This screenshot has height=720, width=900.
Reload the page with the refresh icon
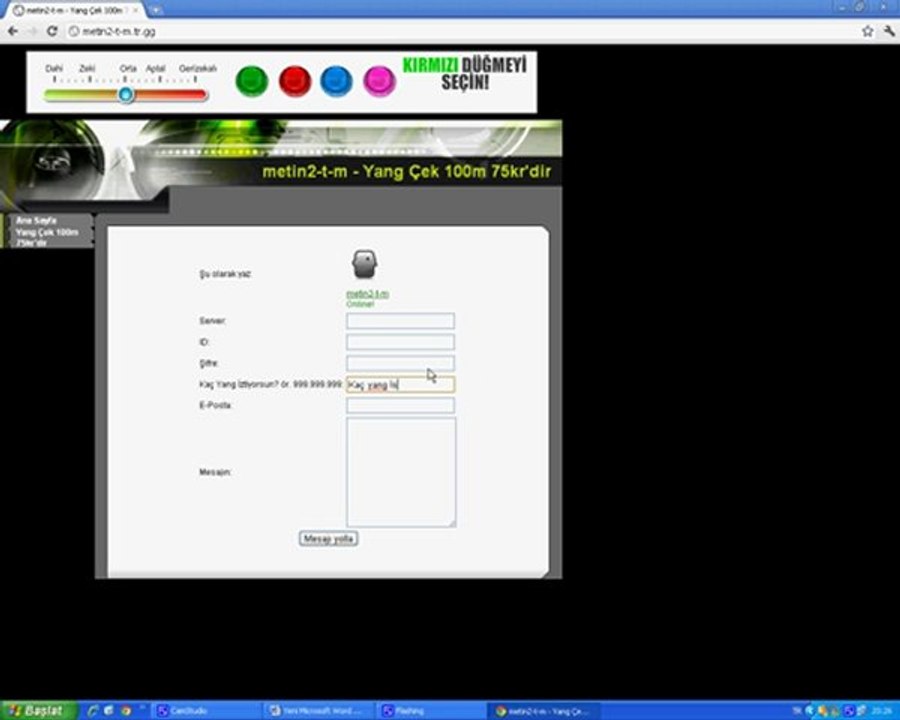pyautogui.click(x=52, y=31)
